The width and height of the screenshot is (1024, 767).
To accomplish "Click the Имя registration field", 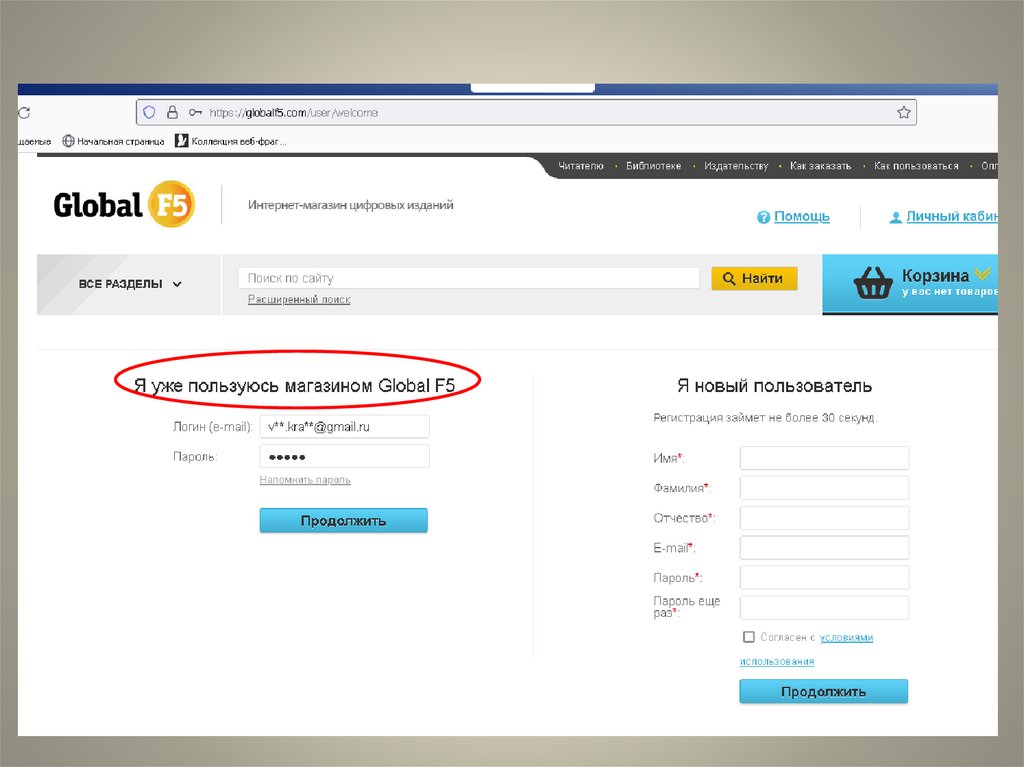I will [824, 458].
